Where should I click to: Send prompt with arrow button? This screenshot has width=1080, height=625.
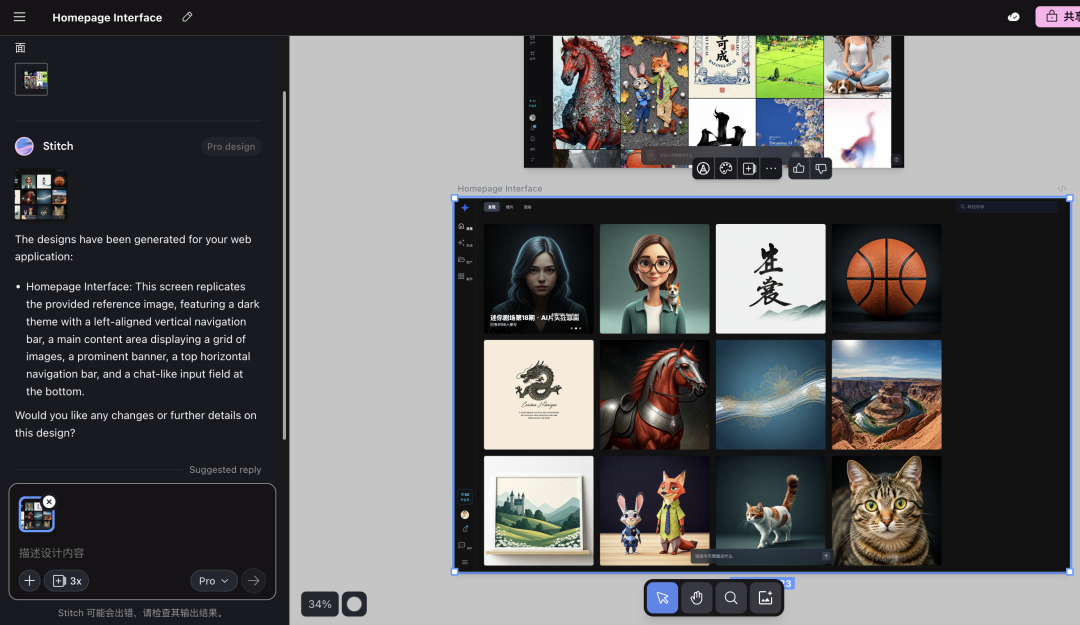pyautogui.click(x=253, y=581)
